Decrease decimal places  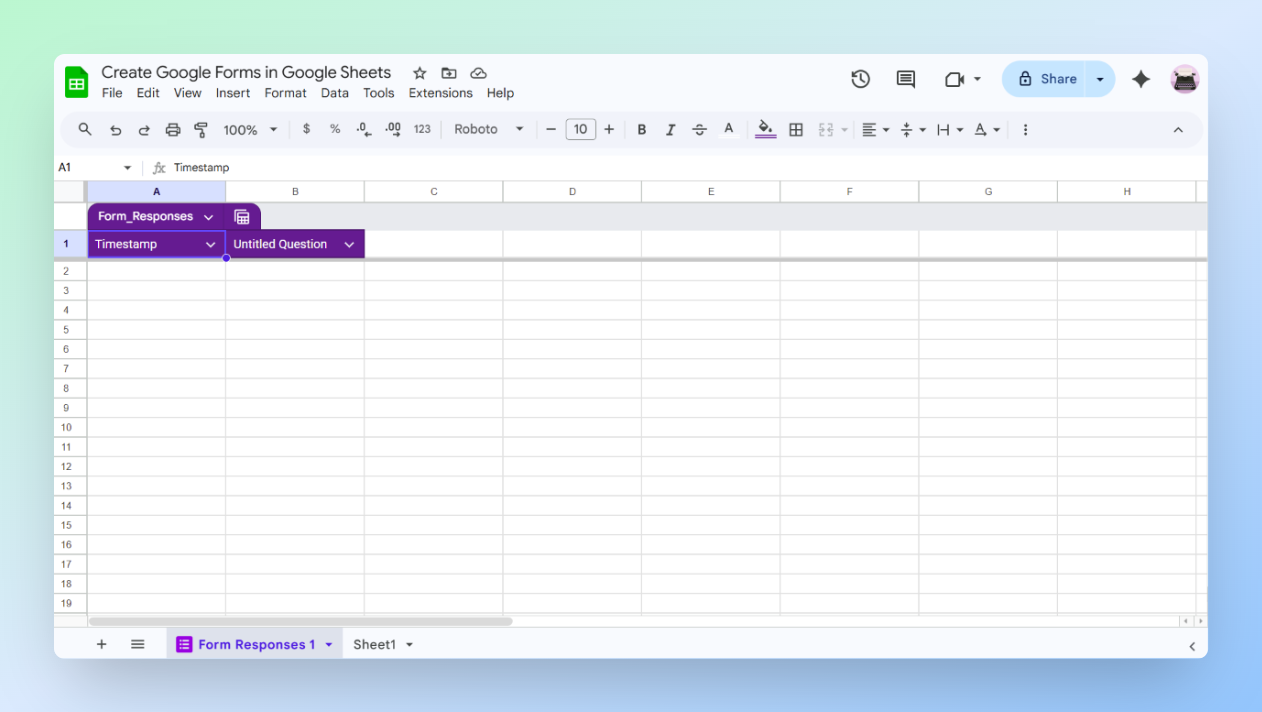click(364, 129)
